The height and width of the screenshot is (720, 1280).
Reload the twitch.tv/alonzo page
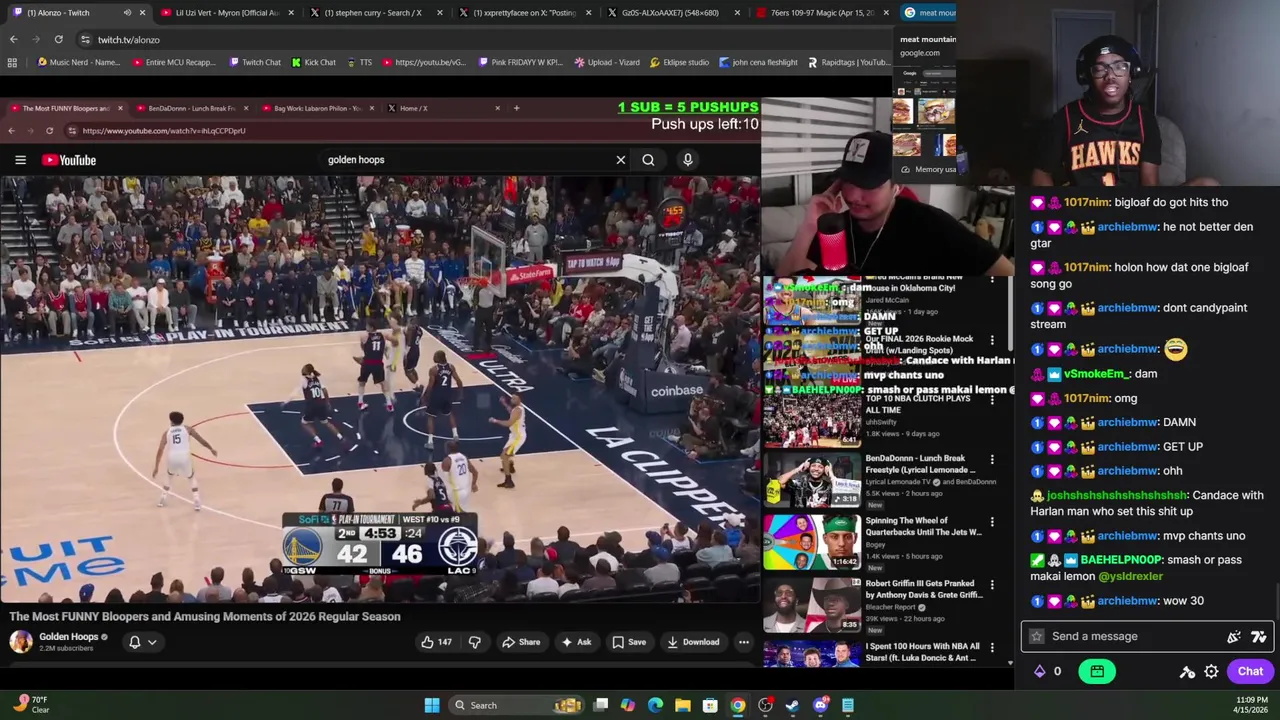tap(58, 39)
